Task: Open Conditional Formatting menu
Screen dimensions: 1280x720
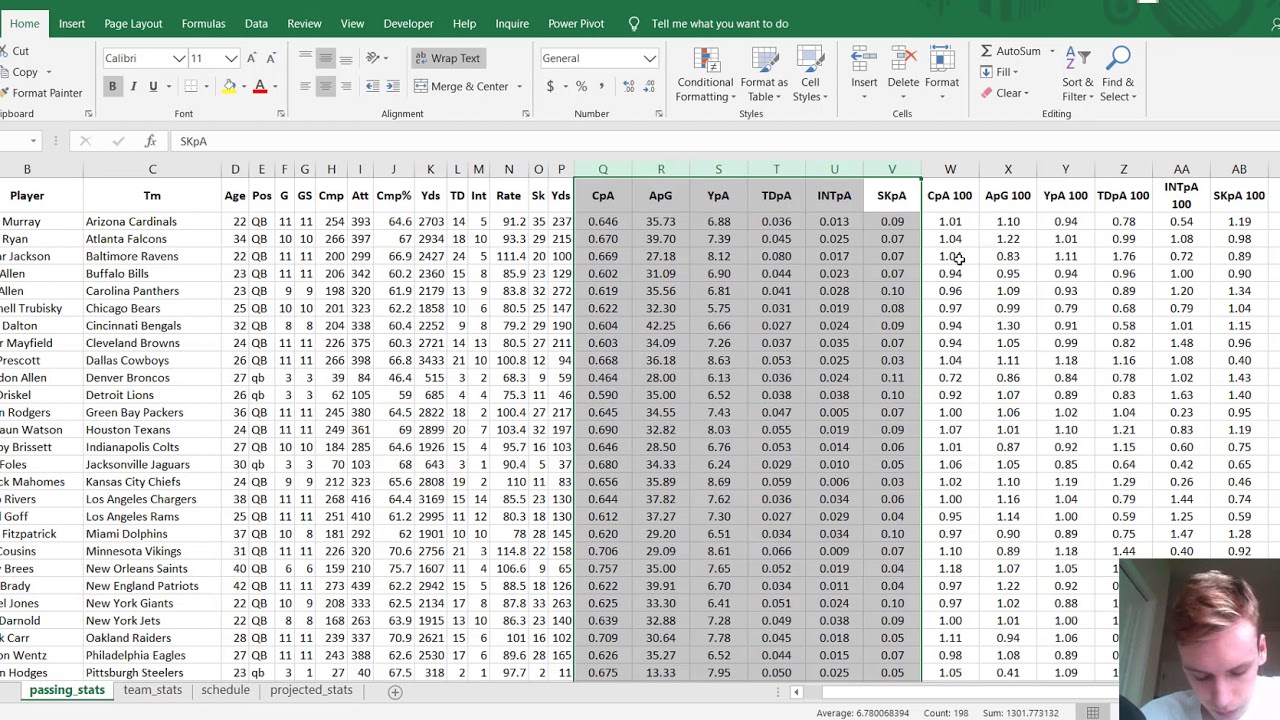Action: point(705,75)
